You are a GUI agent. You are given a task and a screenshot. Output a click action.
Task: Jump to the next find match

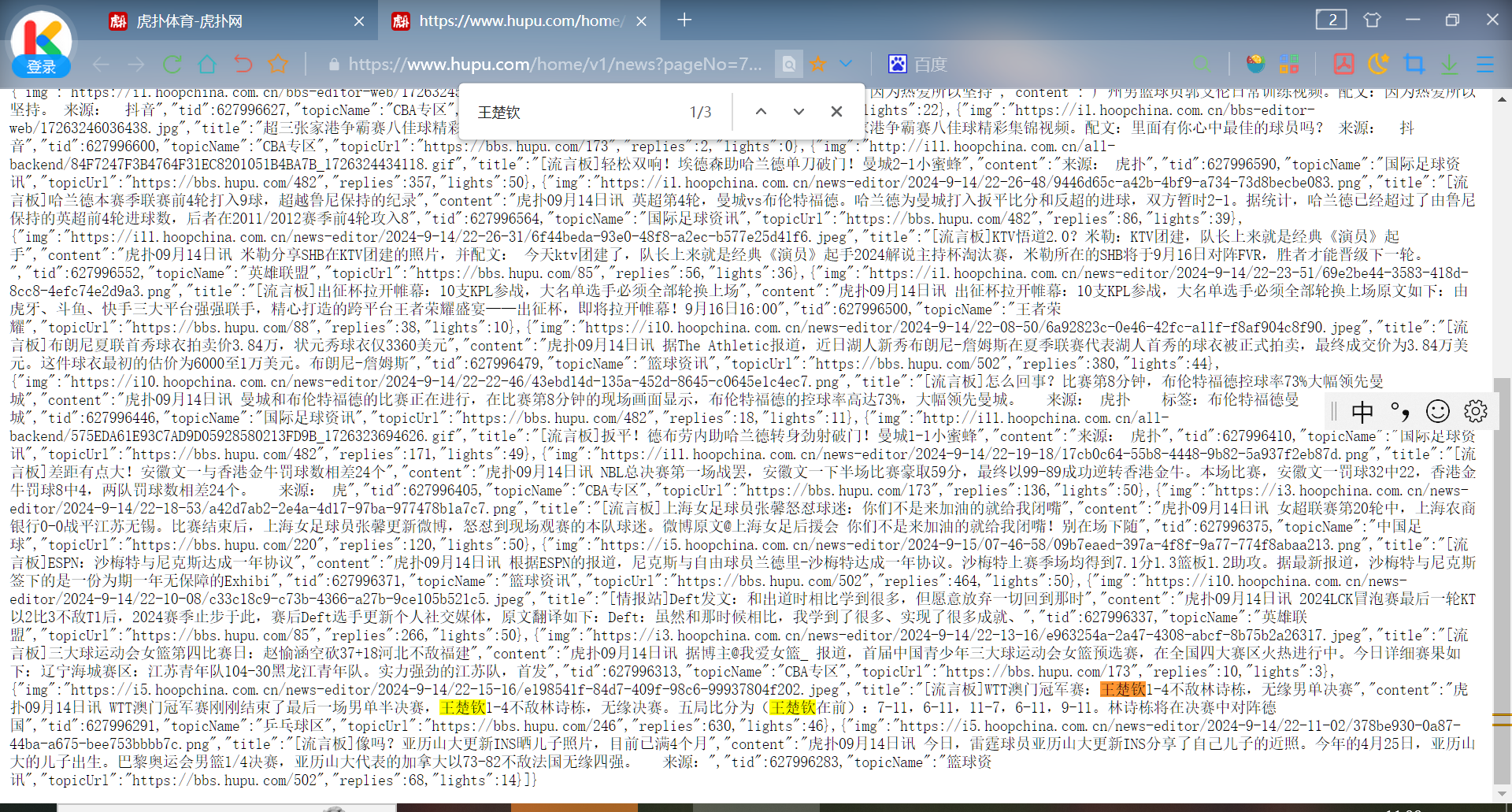click(x=799, y=112)
